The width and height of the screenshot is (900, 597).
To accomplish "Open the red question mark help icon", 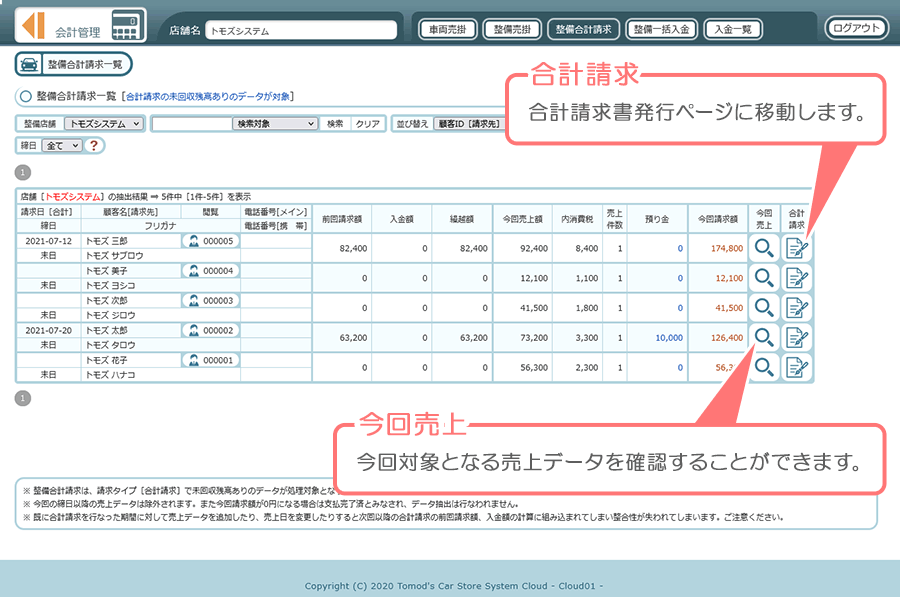I will (x=94, y=145).
